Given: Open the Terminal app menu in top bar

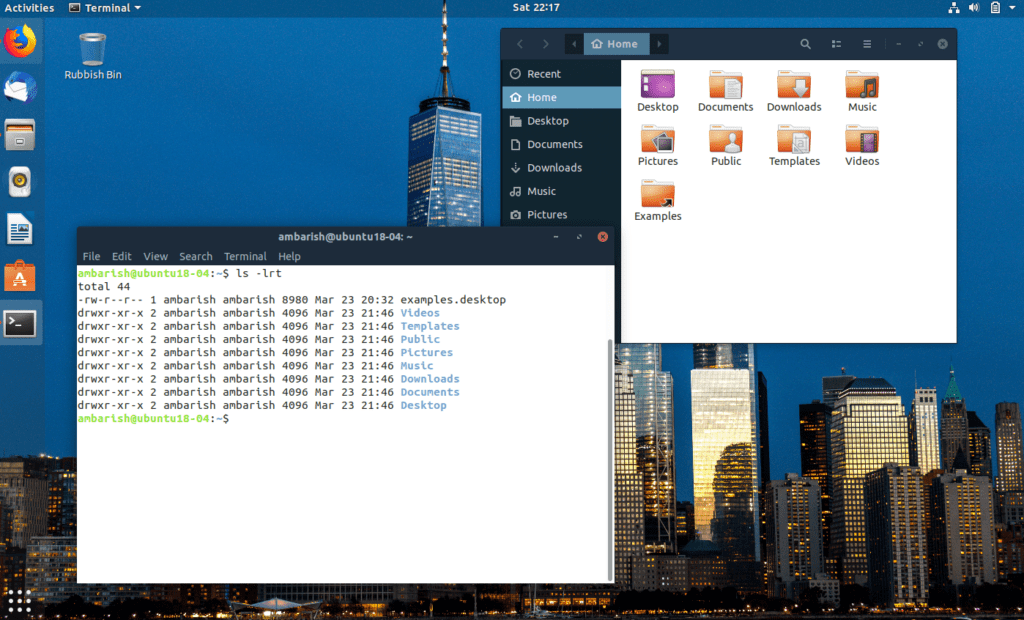Looking at the screenshot, I should pos(104,8).
